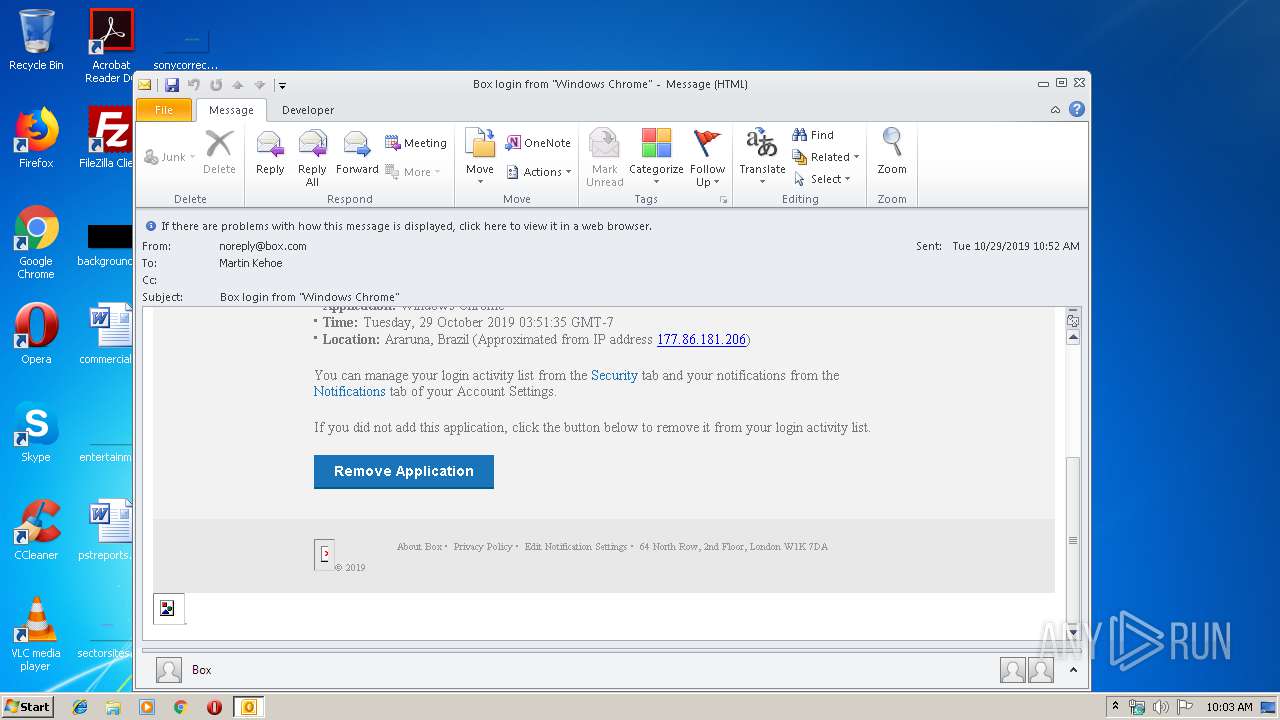The width and height of the screenshot is (1280, 720).
Task: Click About Box footer link
Action: (419, 547)
